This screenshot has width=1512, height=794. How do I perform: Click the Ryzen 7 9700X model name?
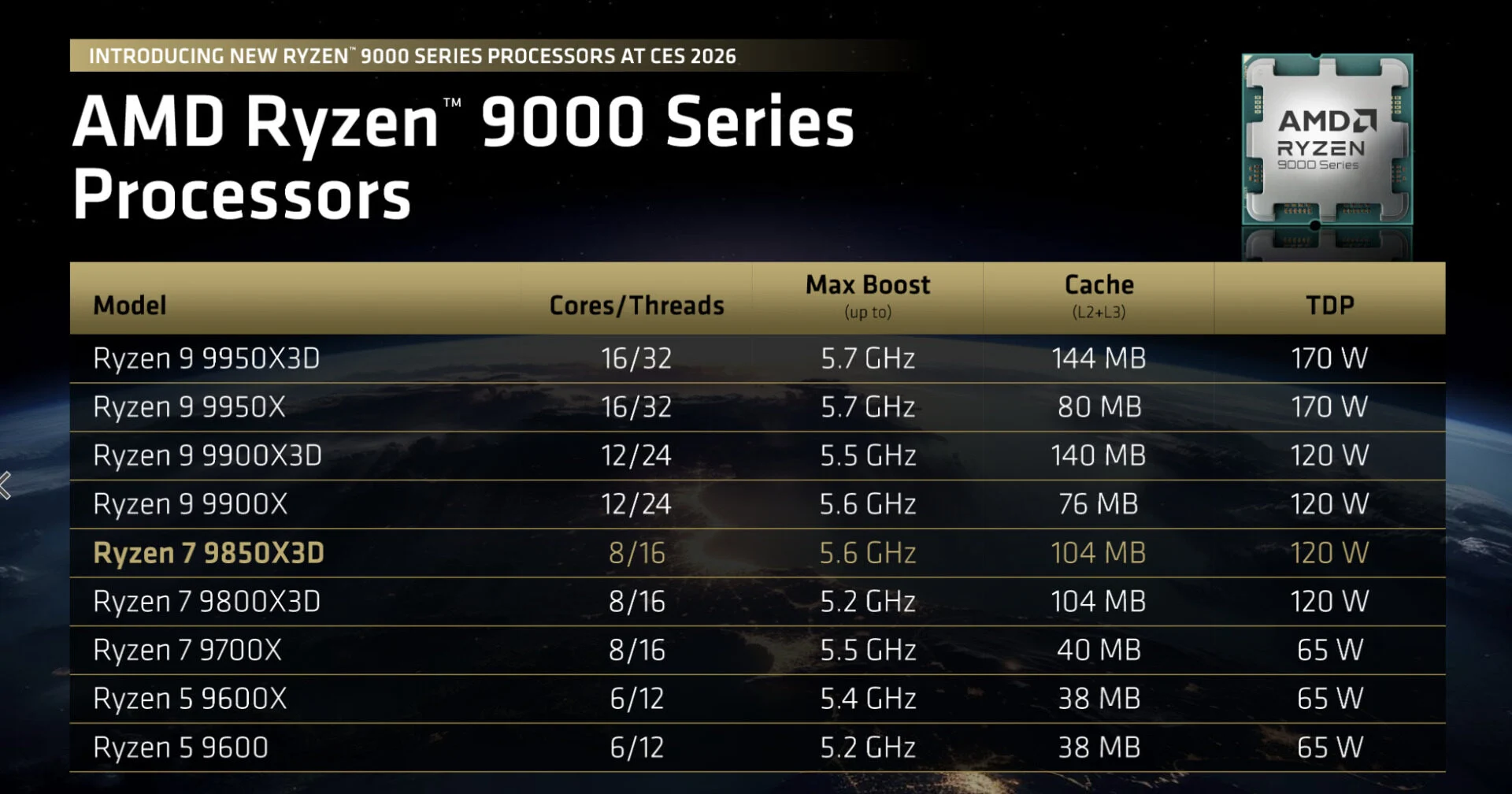click(187, 650)
